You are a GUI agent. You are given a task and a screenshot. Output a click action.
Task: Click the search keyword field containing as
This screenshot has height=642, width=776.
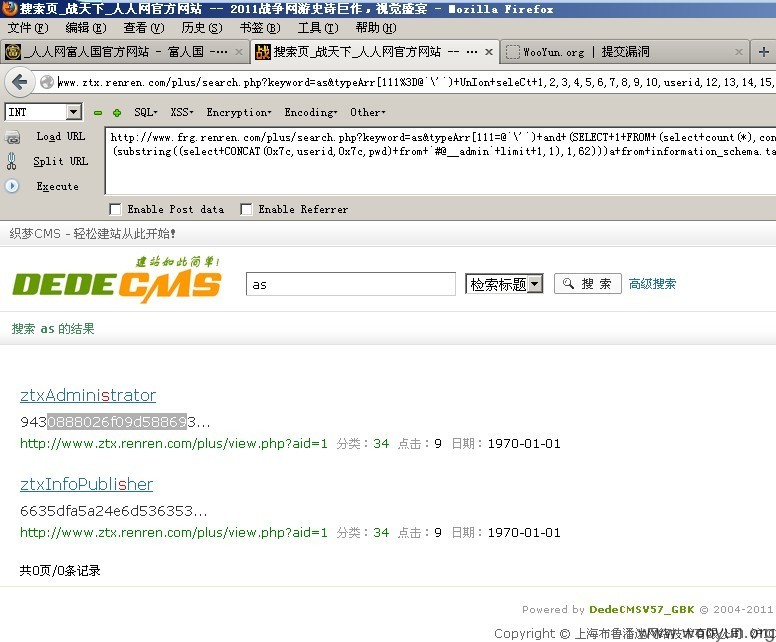[350, 284]
